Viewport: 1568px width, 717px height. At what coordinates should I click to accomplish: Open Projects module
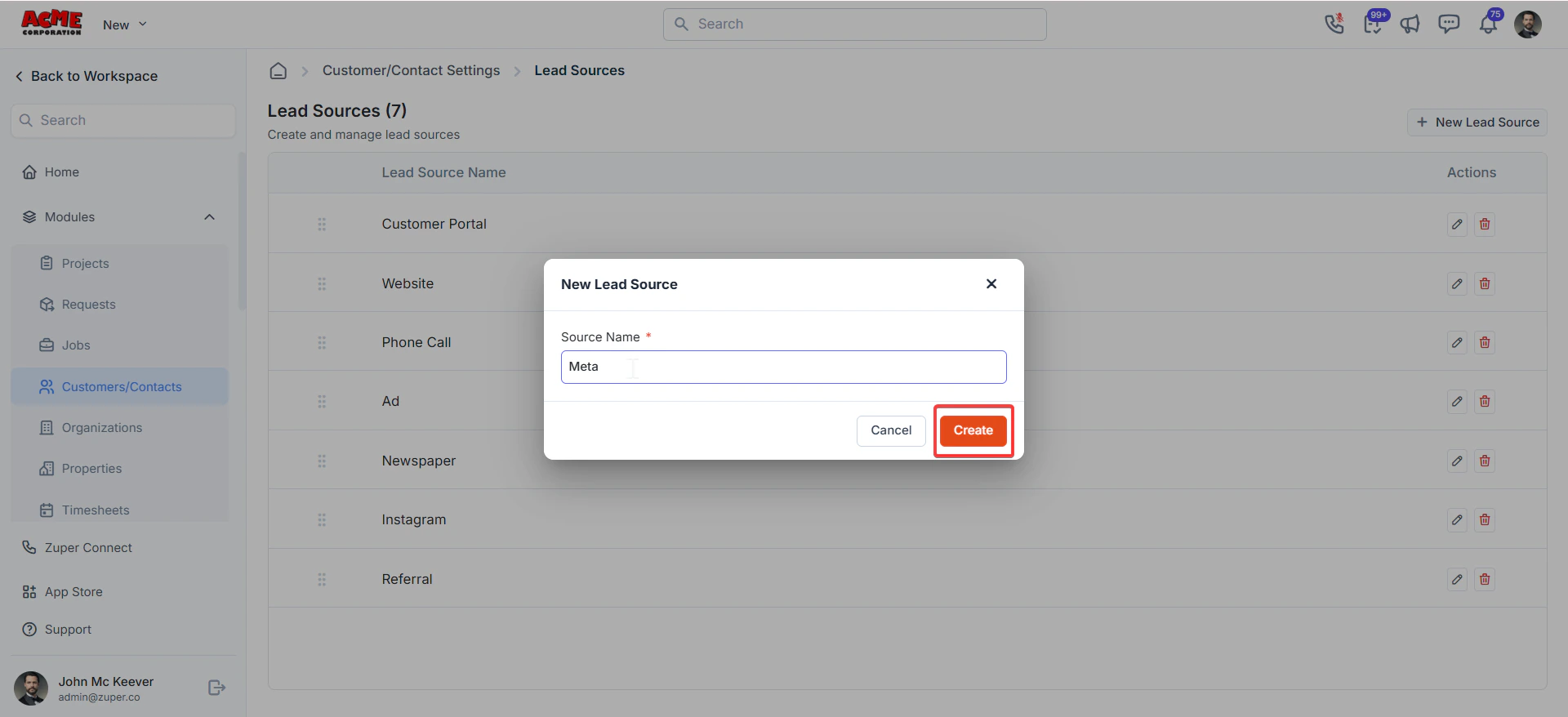coord(85,264)
